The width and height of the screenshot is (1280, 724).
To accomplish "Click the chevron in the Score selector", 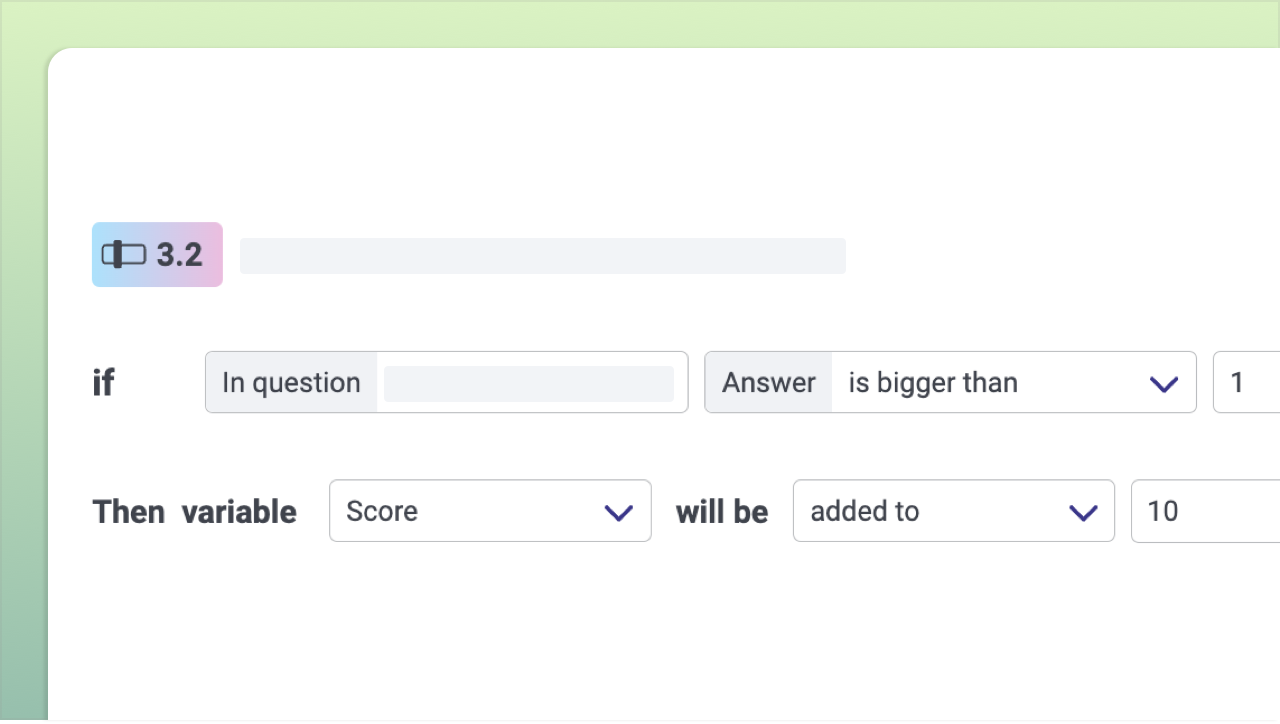I will pyautogui.click(x=619, y=513).
